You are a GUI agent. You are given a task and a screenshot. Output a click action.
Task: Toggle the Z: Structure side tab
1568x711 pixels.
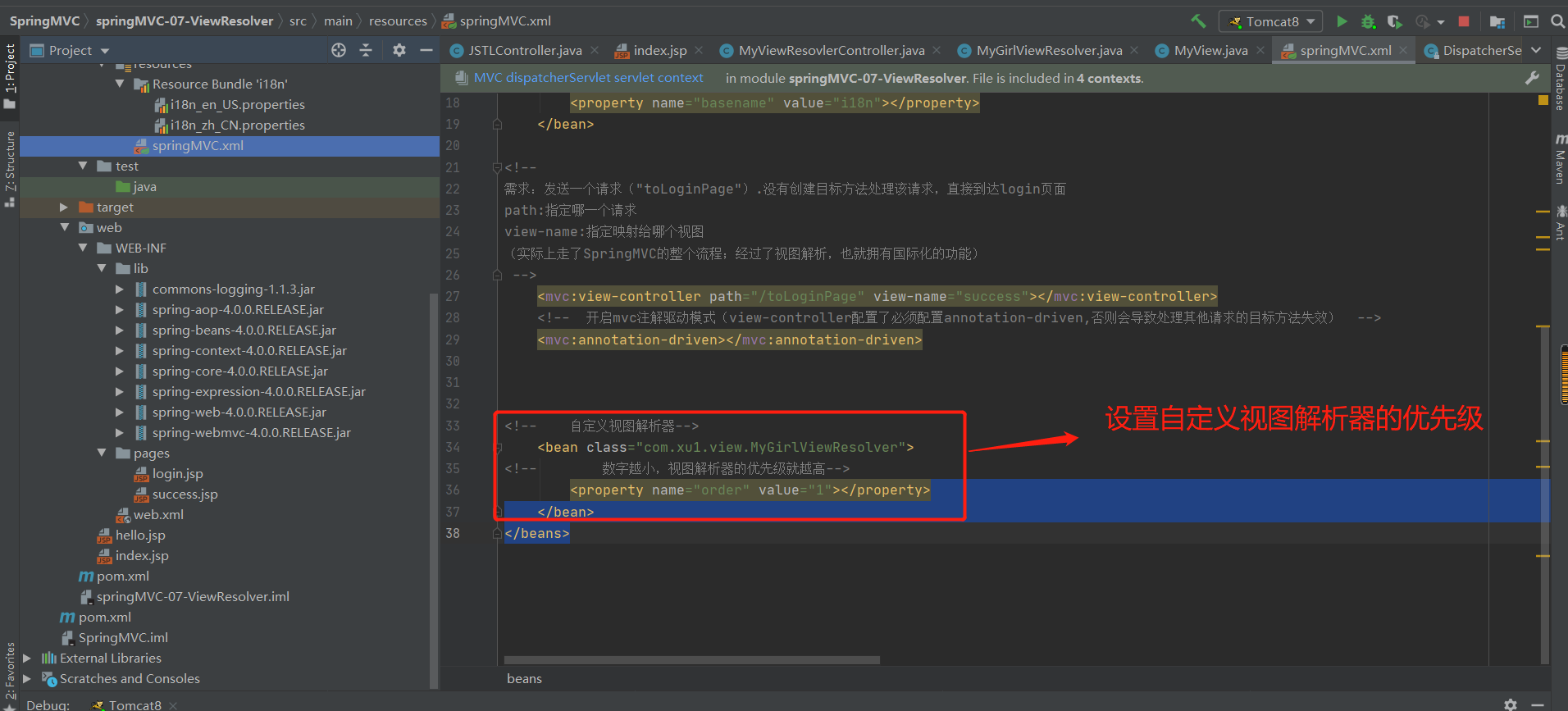(x=10, y=169)
